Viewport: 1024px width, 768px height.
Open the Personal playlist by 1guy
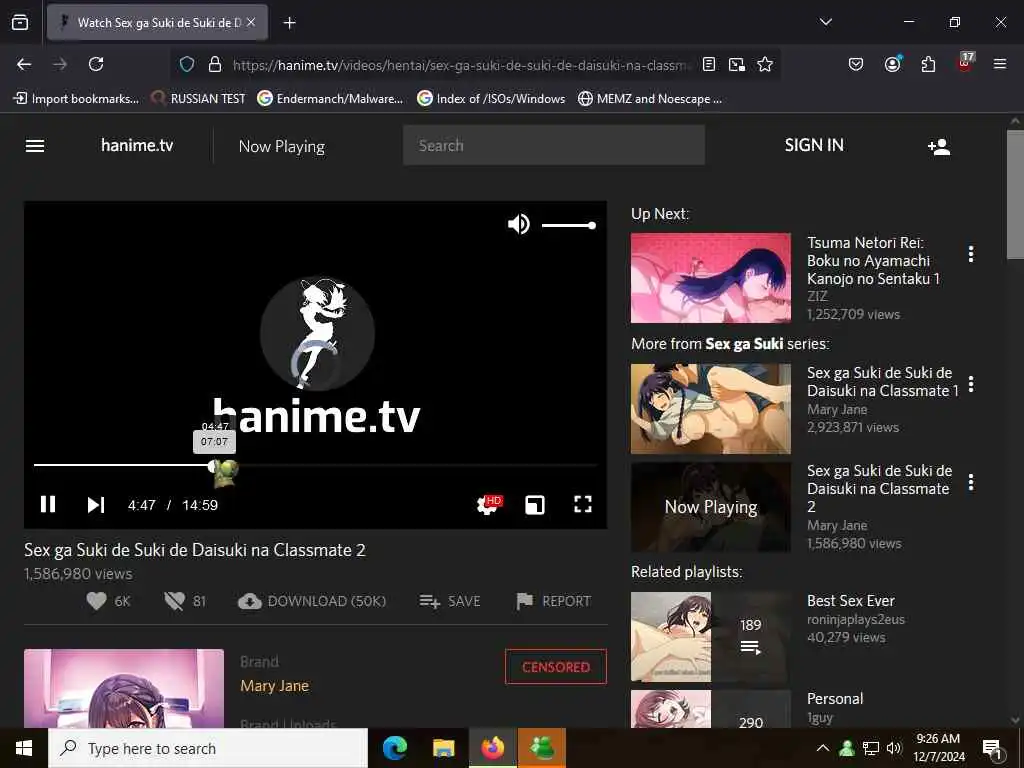[x=835, y=699]
